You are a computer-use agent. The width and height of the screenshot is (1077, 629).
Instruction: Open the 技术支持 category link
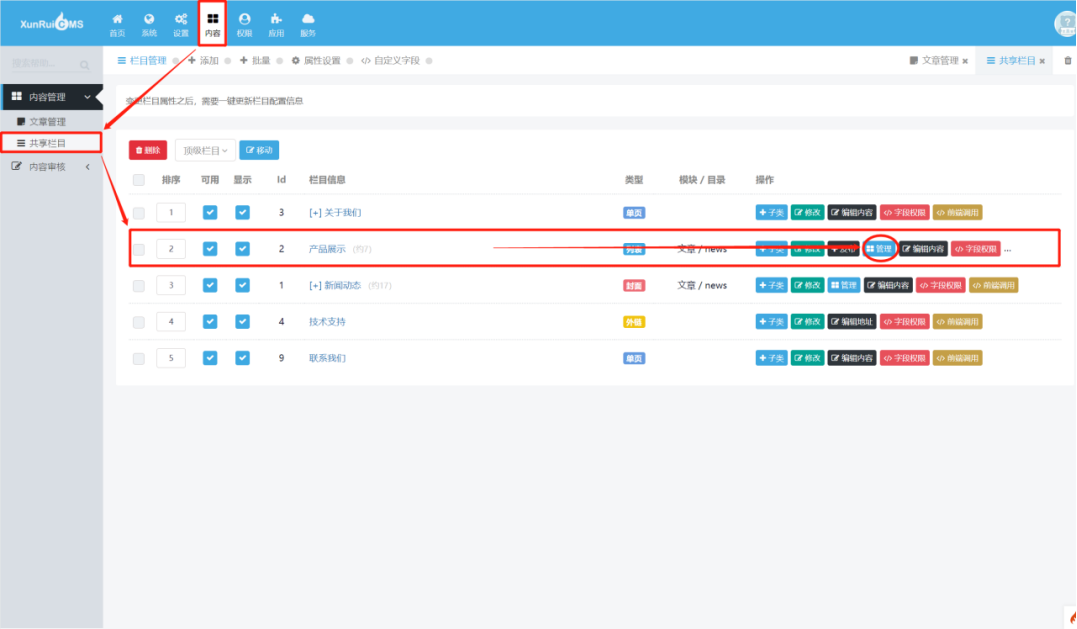pyautogui.click(x=327, y=321)
